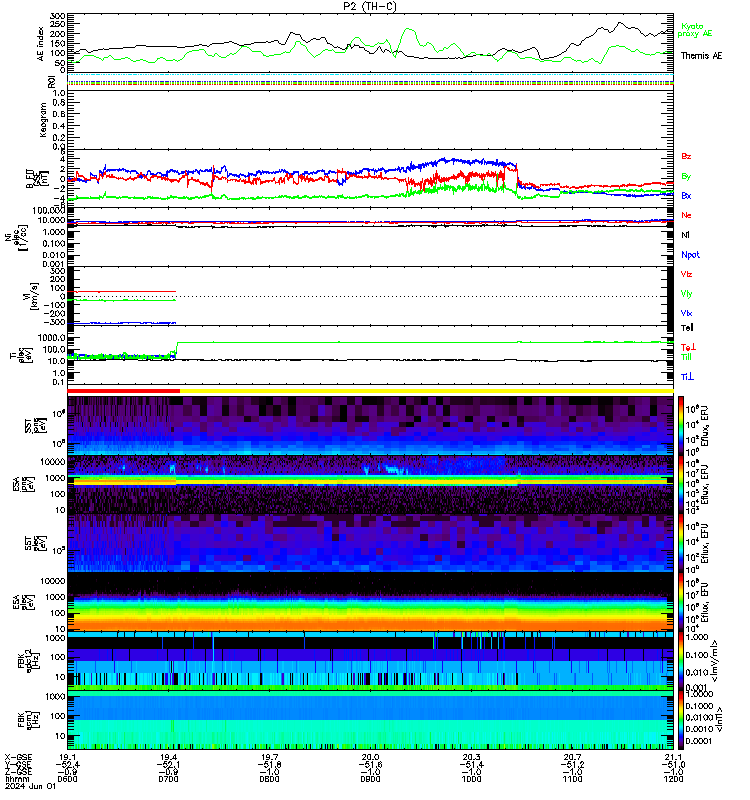Select the "Themis AE" legend label

pyautogui.click(x=701, y=56)
